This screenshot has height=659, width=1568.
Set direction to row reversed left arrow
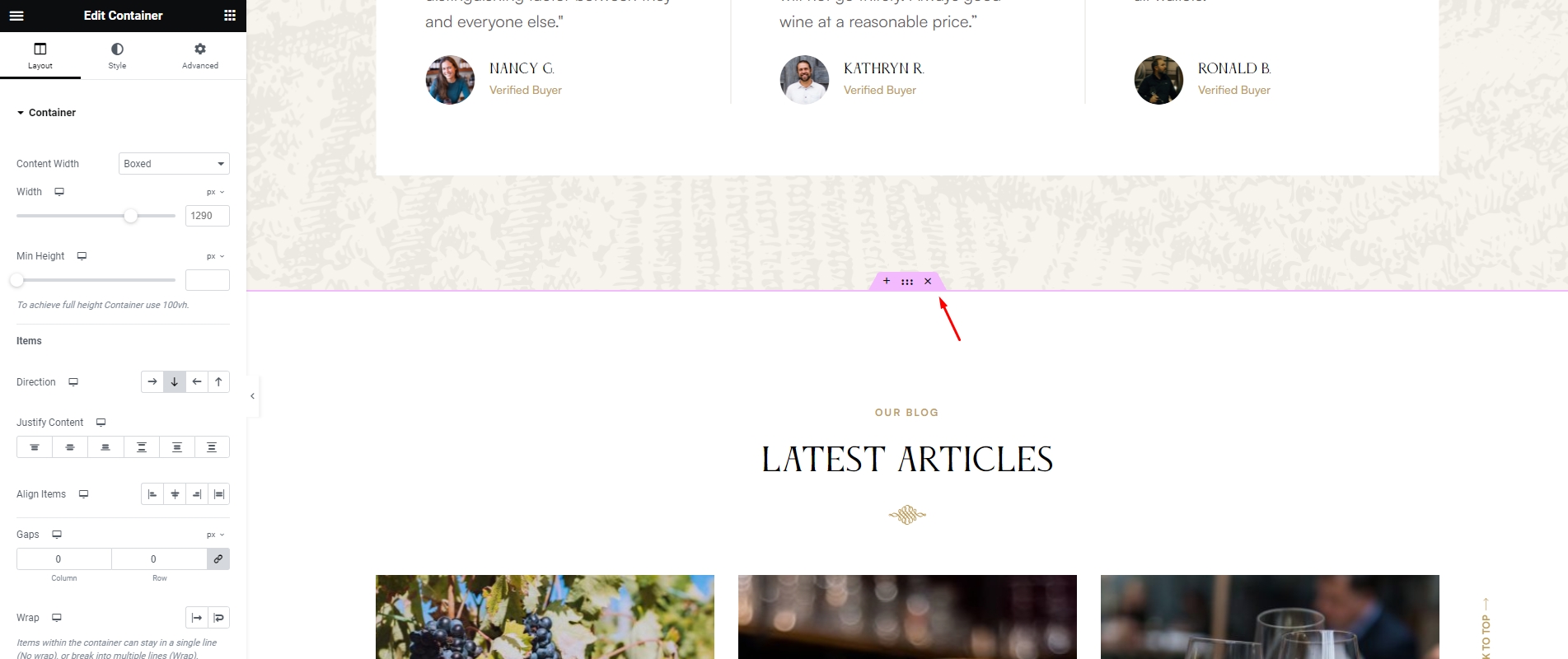point(197,382)
